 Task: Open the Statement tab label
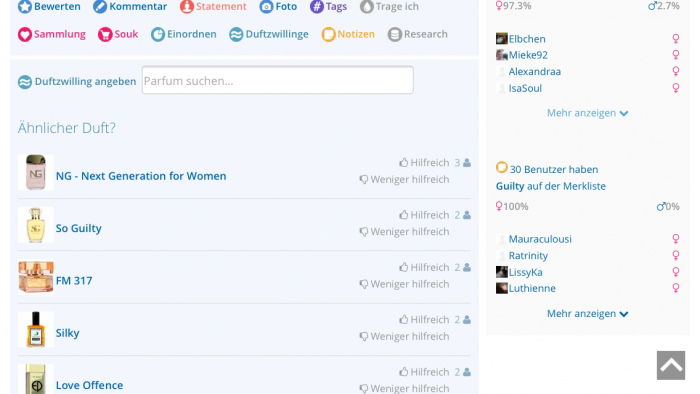point(221,7)
